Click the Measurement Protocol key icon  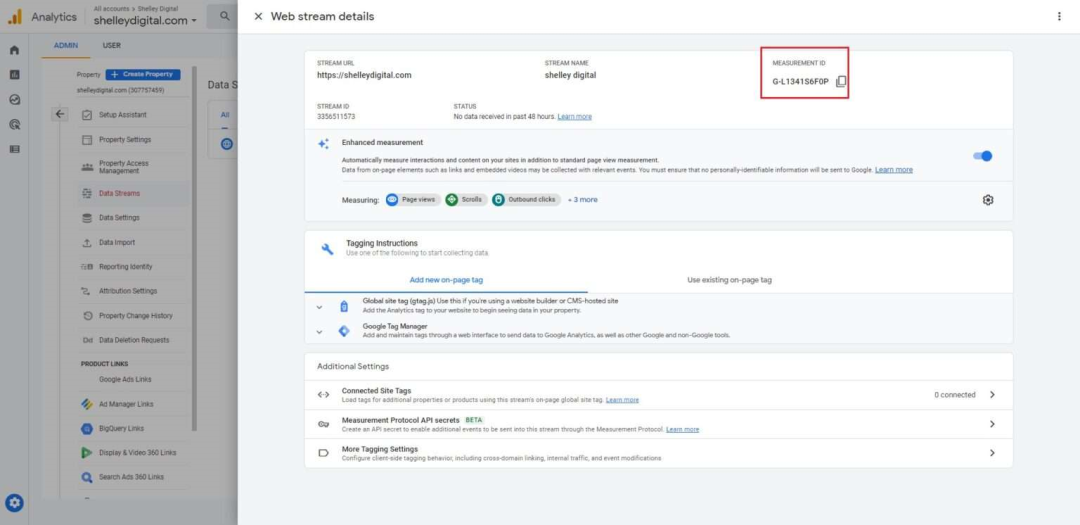[323, 424]
